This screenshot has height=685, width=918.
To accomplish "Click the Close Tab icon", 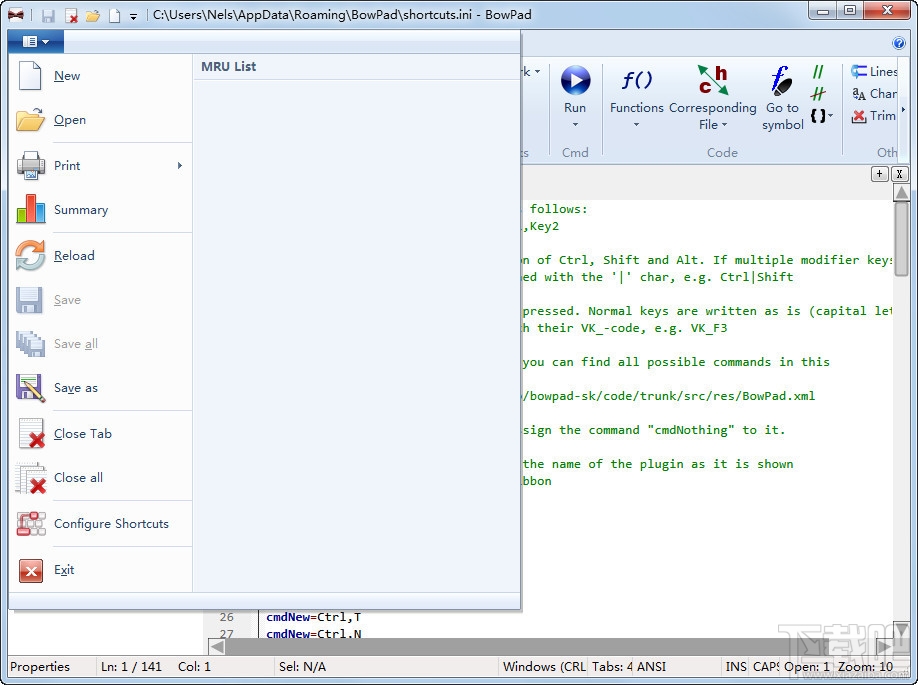I will pos(31,434).
